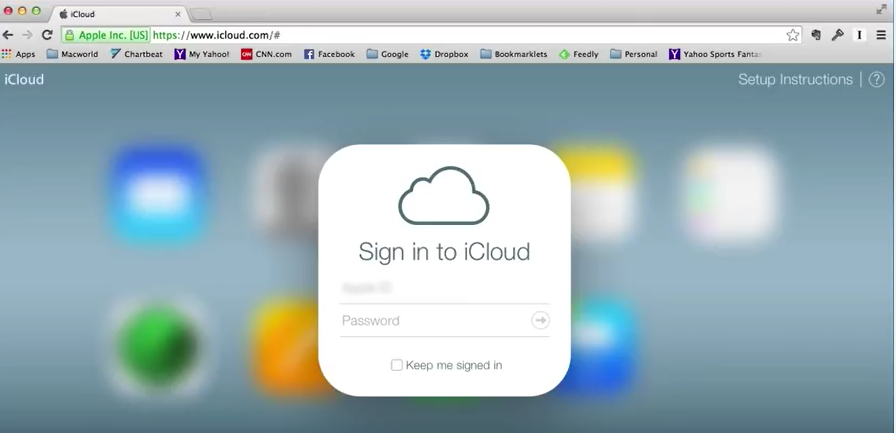This screenshot has width=896, height=433.
Task: Expand the Bookmarklets folder
Action: [514, 54]
